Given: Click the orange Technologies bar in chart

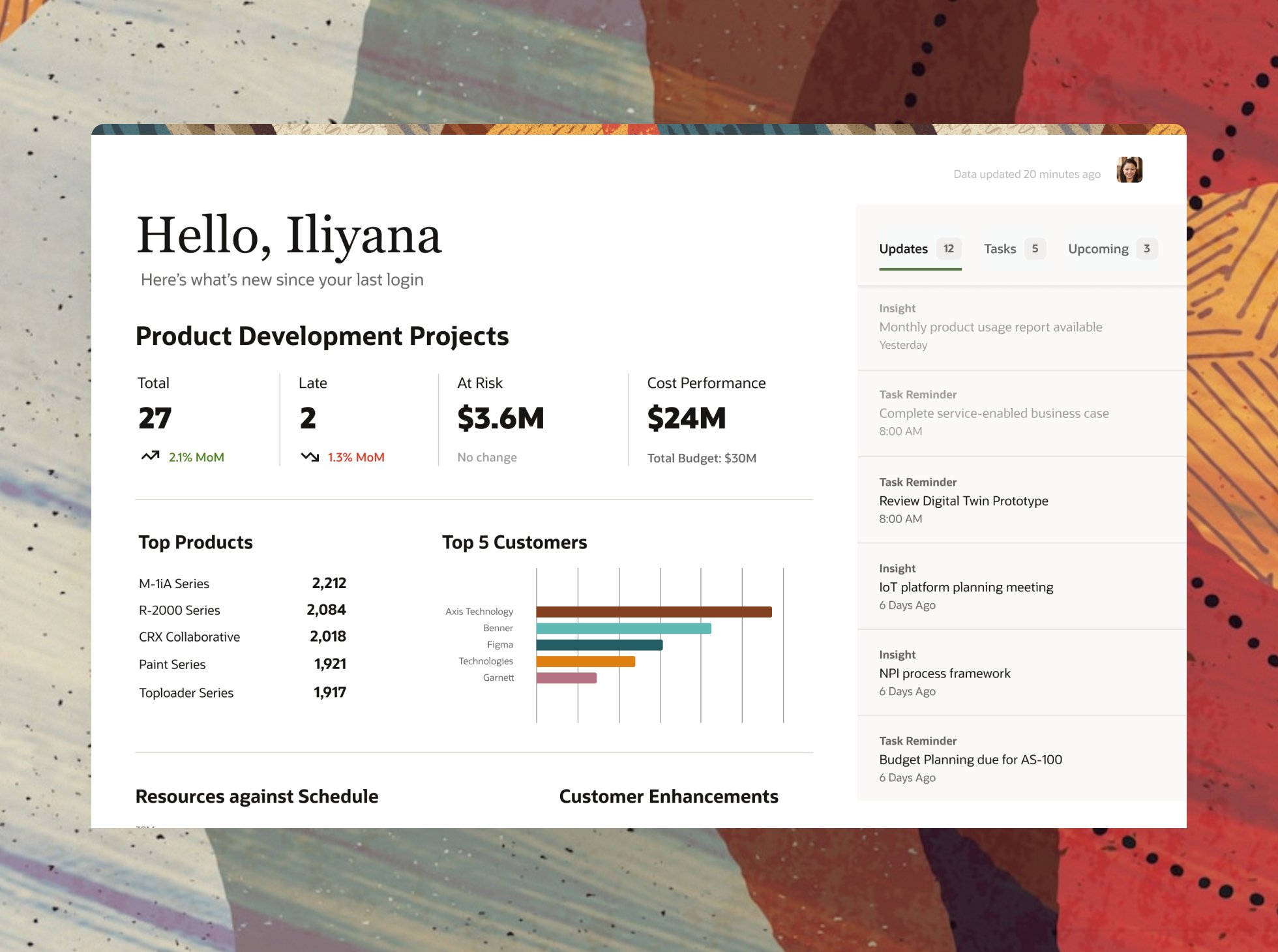Looking at the screenshot, I should [x=586, y=661].
